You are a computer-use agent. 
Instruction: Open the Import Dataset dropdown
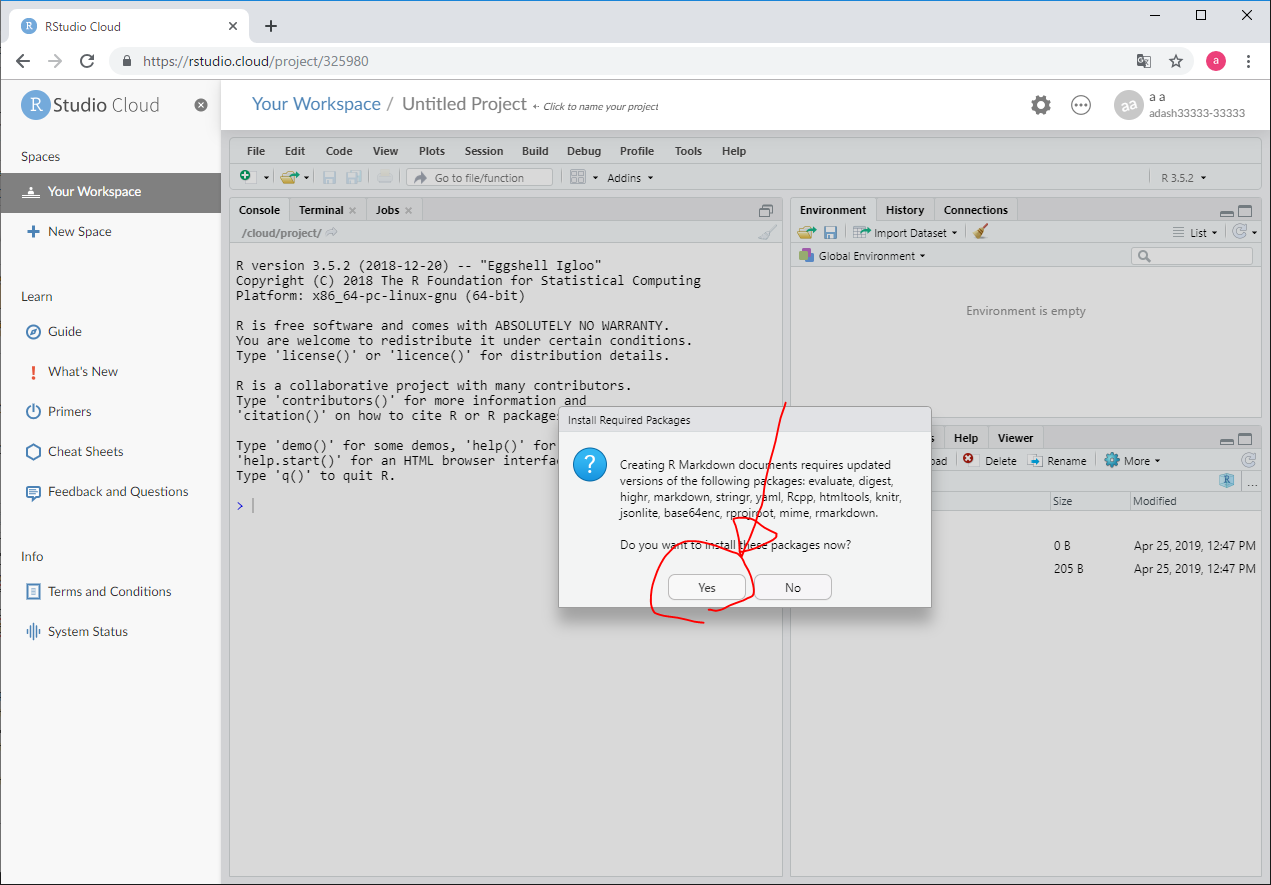point(906,233)
